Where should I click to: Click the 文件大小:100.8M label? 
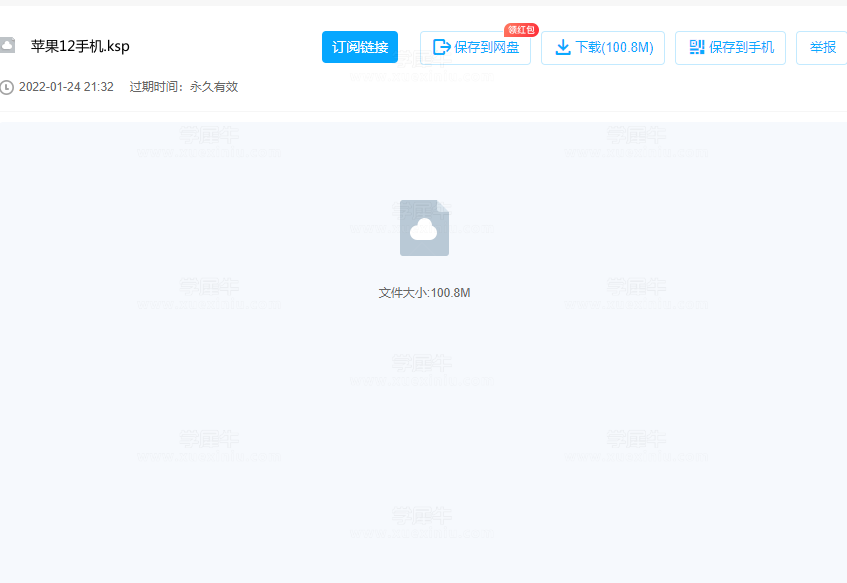coord(424,293)
